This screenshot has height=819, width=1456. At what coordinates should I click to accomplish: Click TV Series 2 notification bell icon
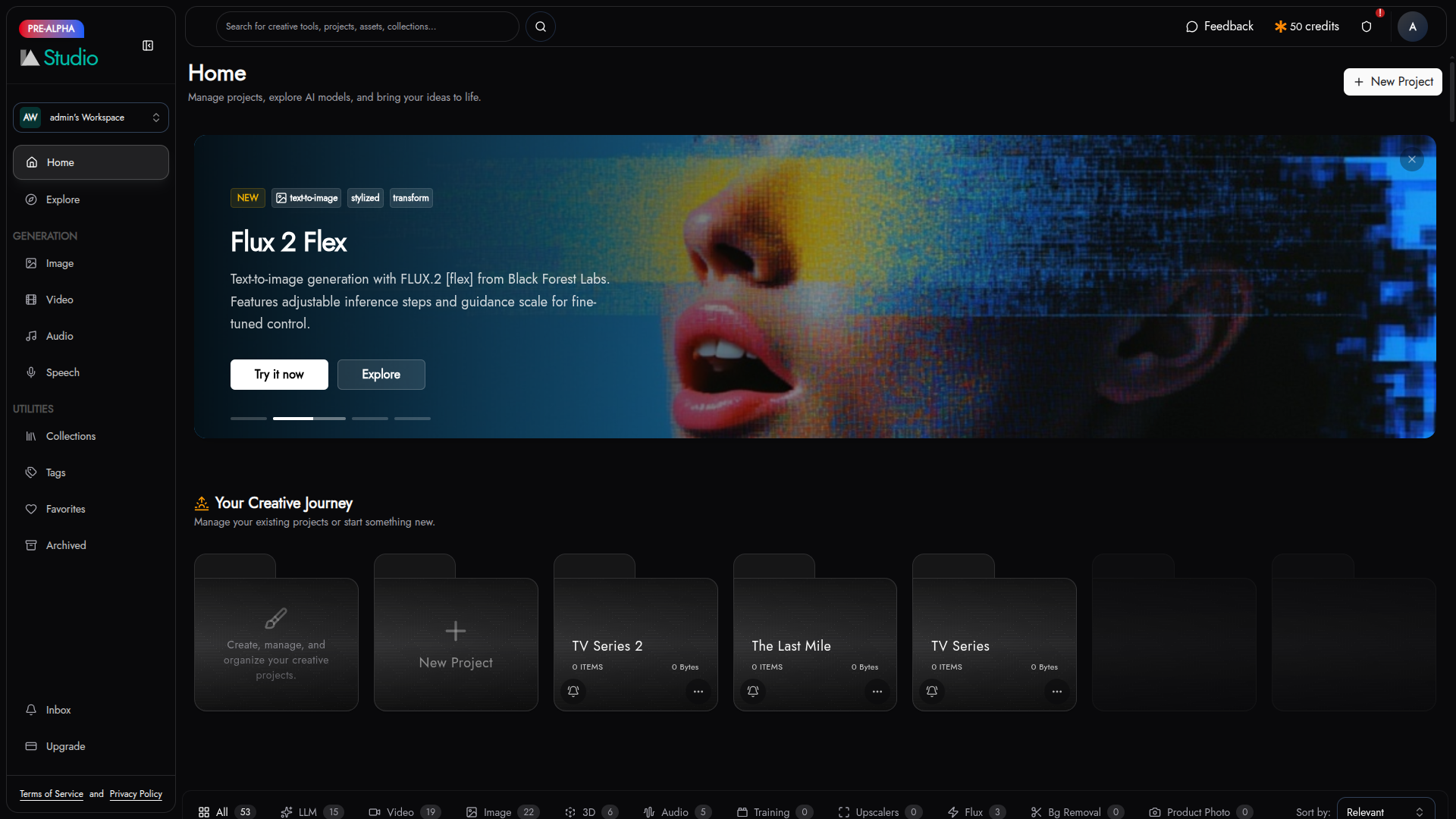point(573,691)
